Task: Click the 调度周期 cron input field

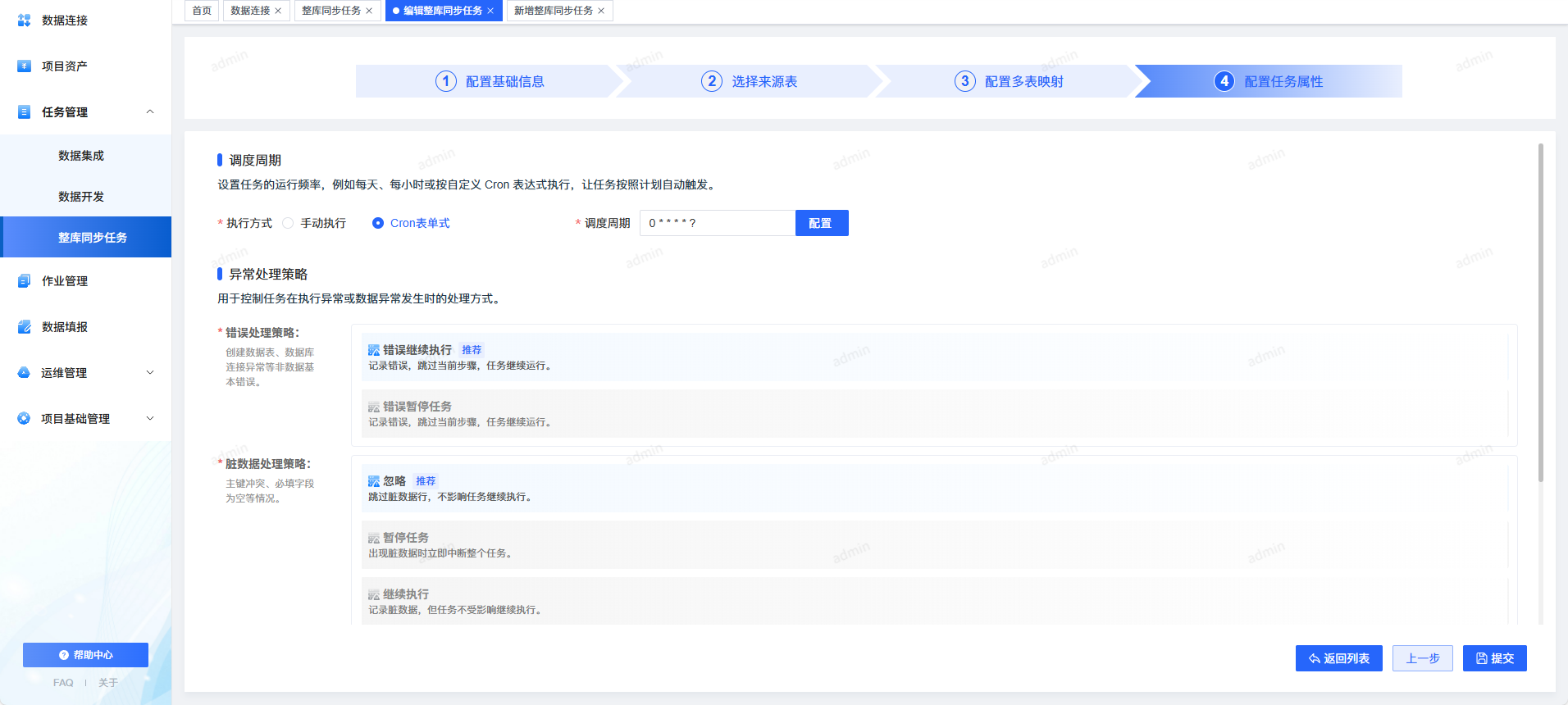Action: point(718,223)
